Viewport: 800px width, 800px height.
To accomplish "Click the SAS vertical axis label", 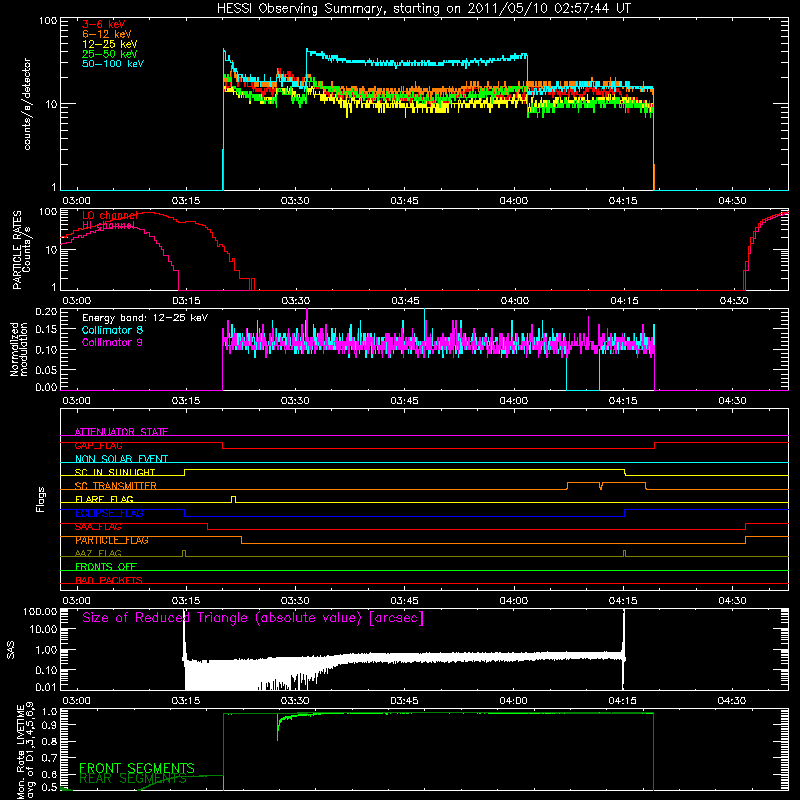I will point(11,649).
